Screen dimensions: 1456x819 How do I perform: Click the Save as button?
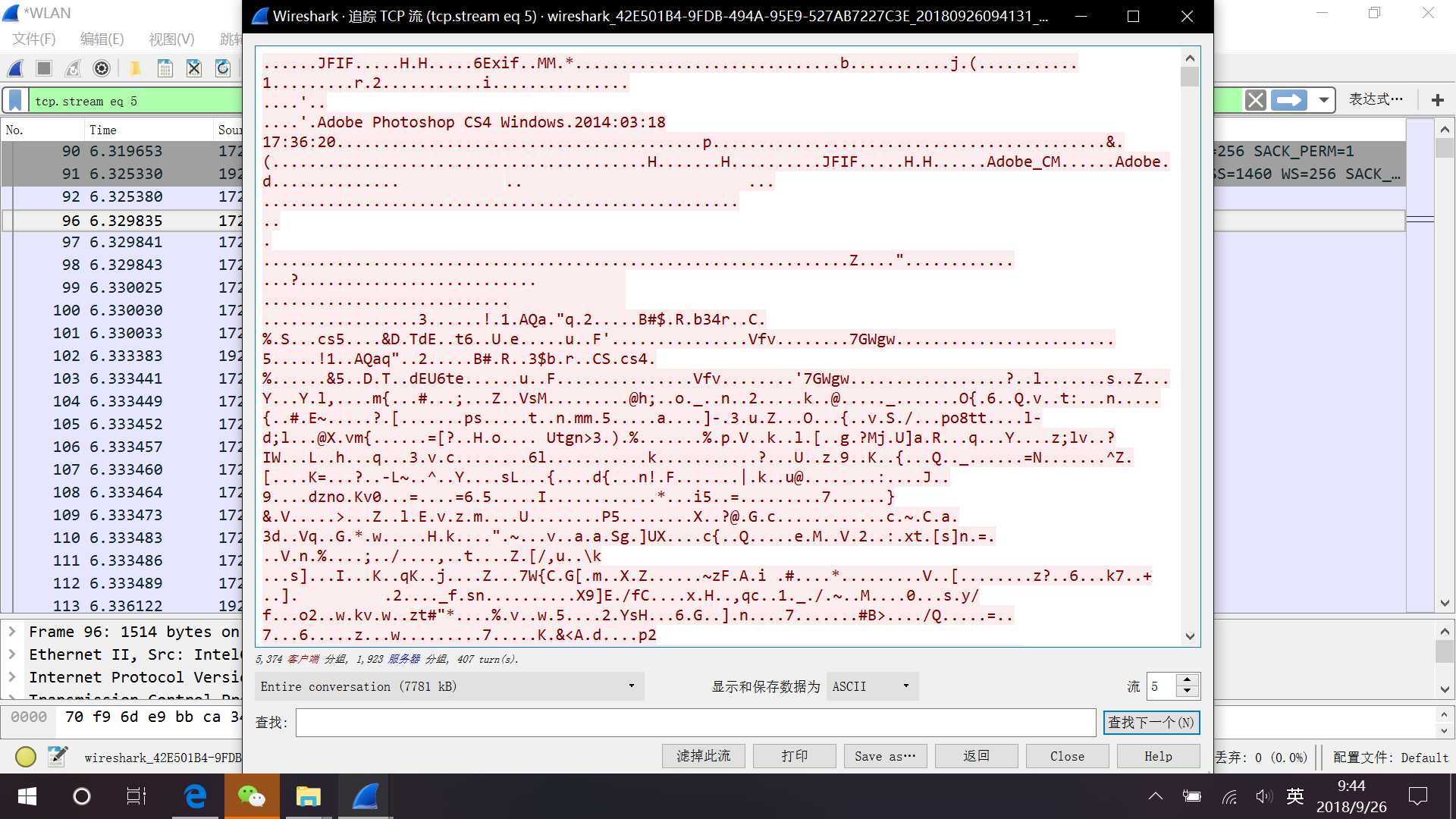click(x=886, y=756)
